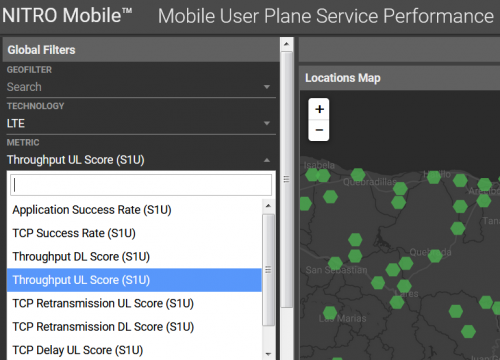
Task: Click the metric list scroll-up arrow
Action: (268, 206)
